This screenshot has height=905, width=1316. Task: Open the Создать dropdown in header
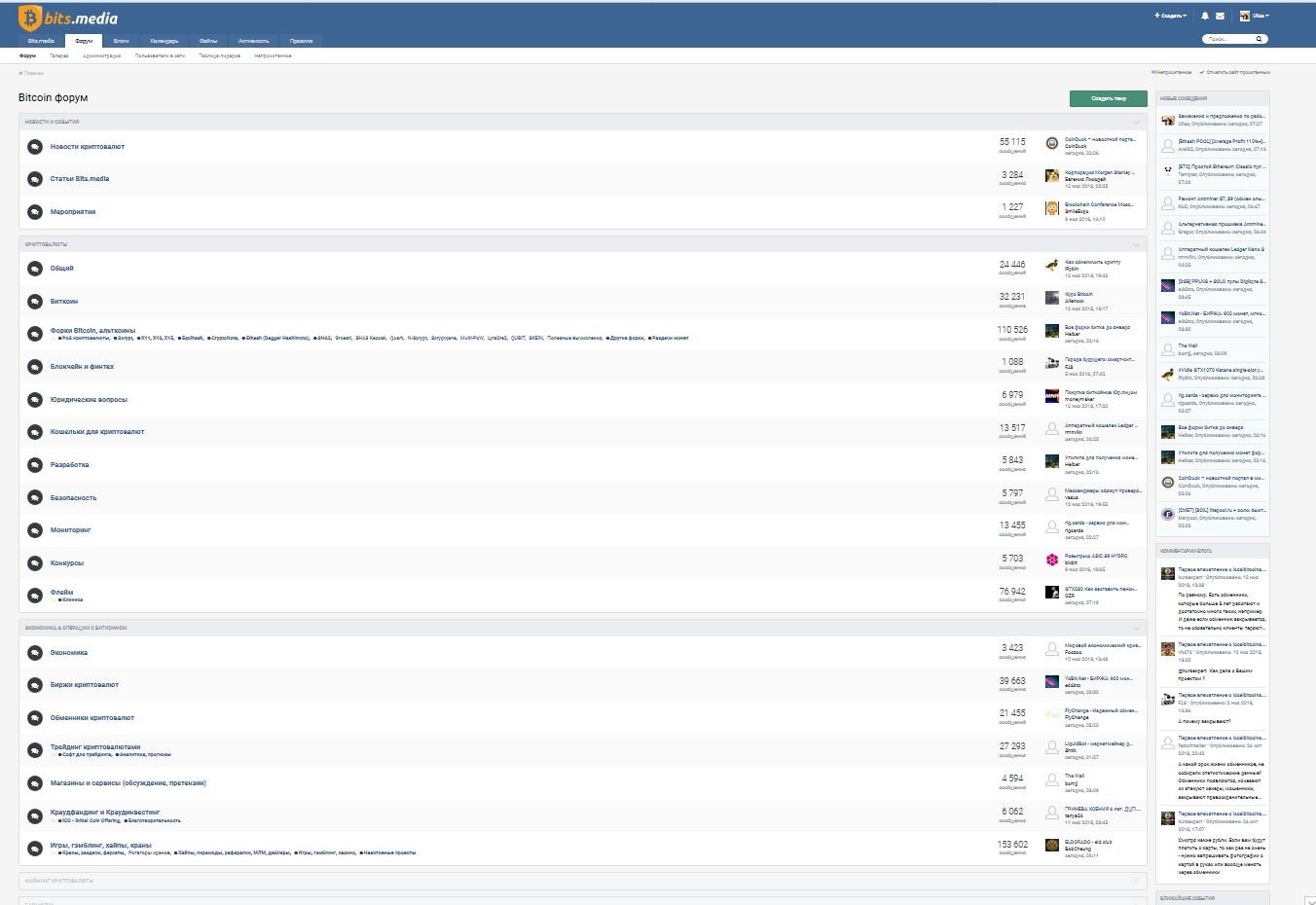pos(1171,16)
